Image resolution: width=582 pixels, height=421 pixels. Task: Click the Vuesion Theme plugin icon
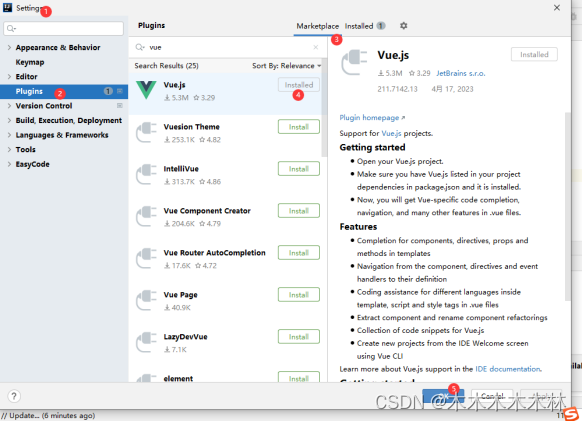[x=146, y=132]
